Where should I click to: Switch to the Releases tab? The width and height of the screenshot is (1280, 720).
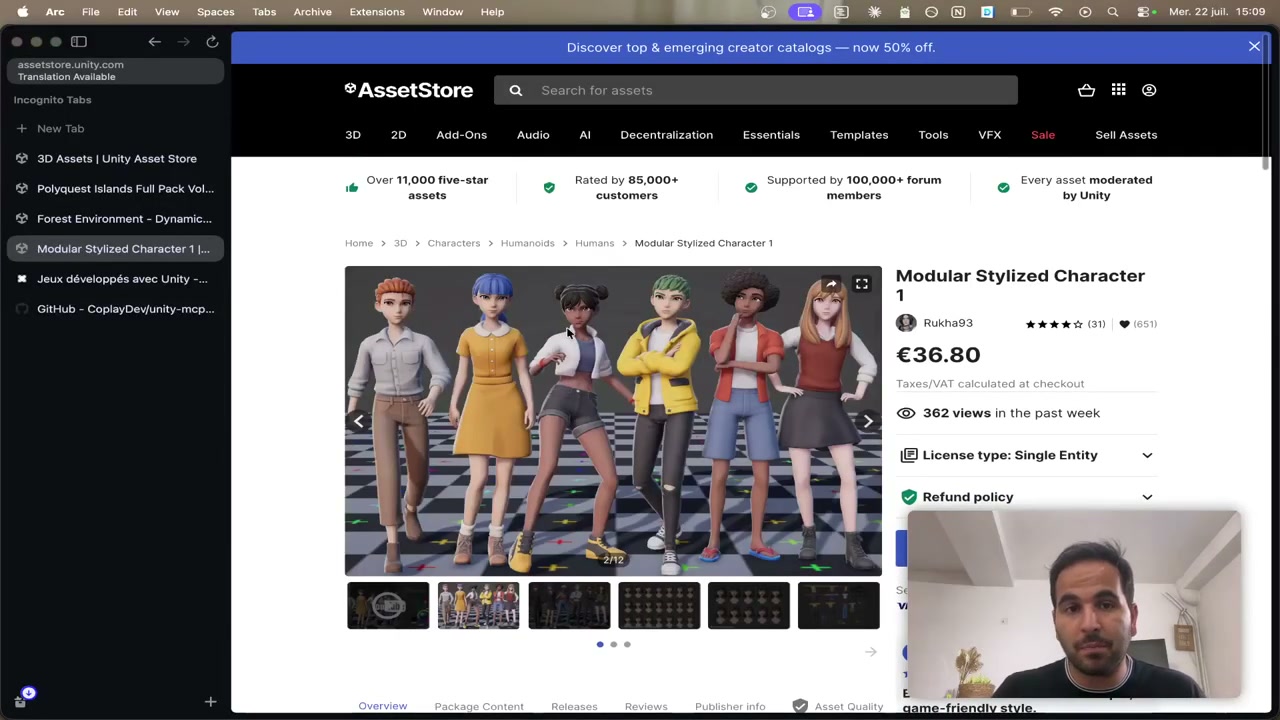click(x=574, y=706)
